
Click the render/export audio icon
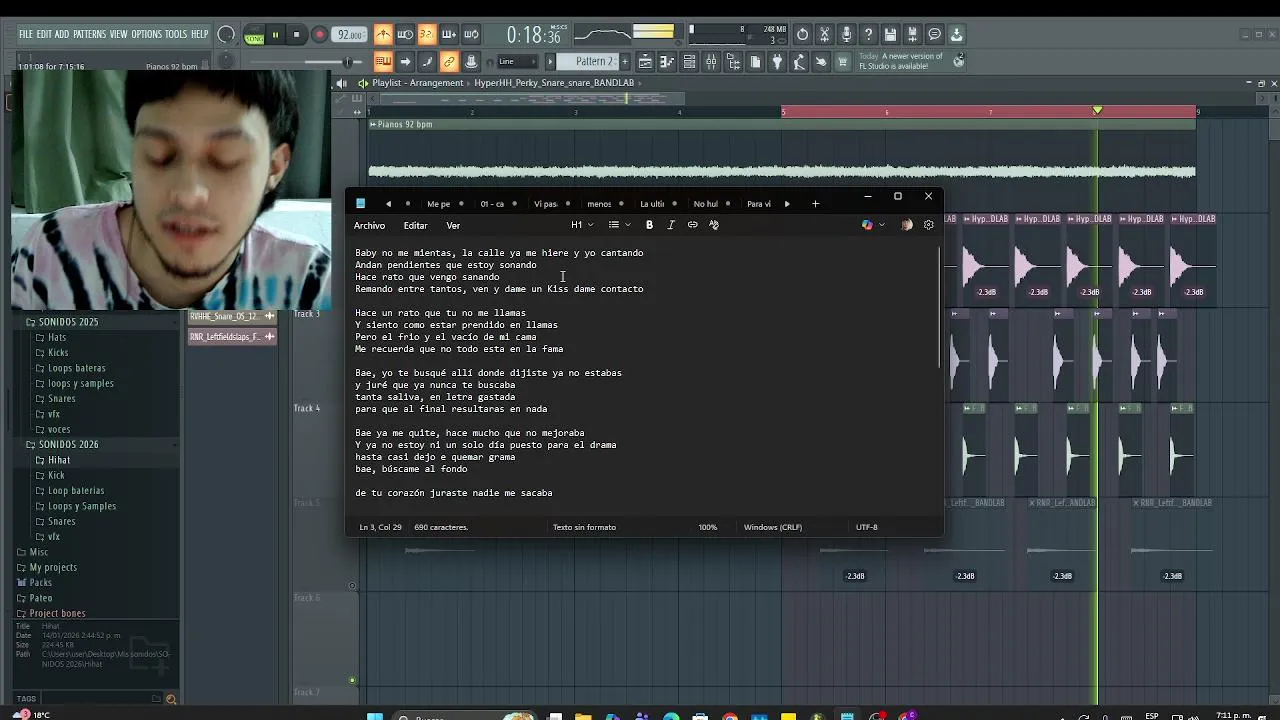(912, 35)
